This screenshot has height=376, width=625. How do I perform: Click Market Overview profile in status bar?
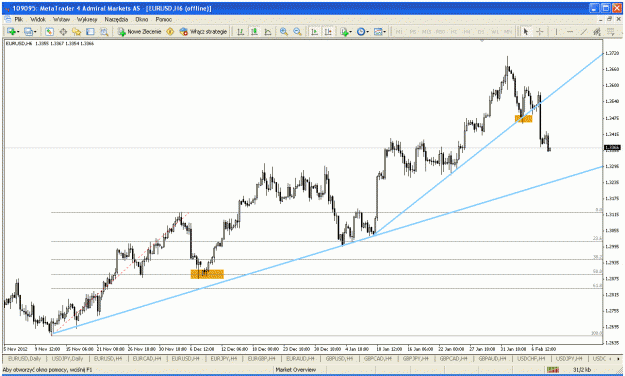tap(296, 370)
